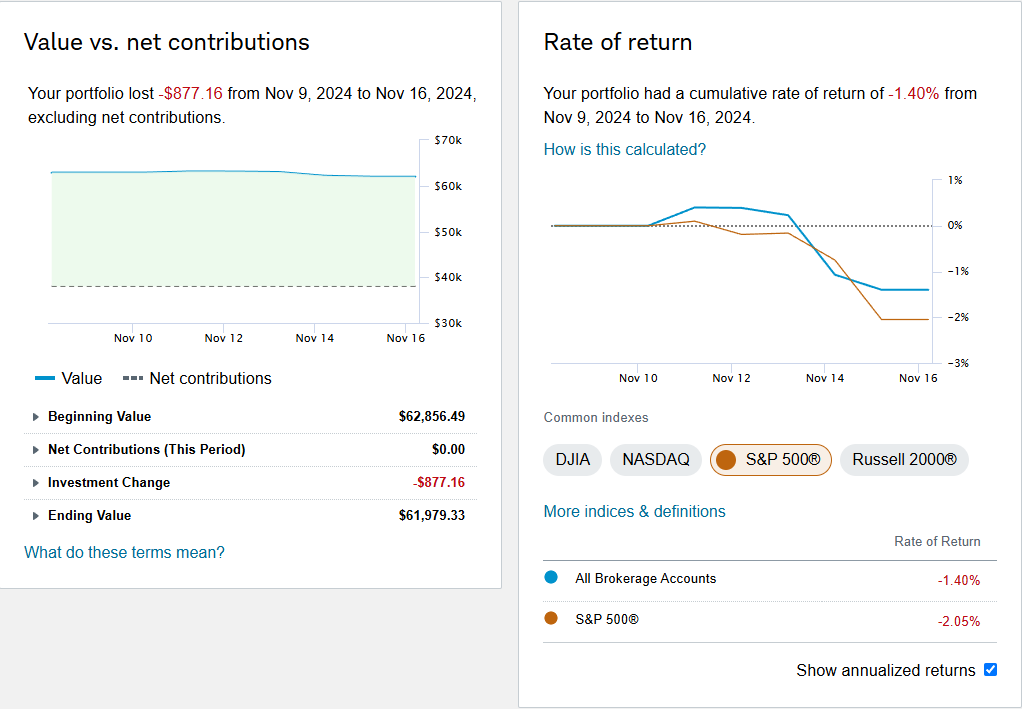Viewport: 1022px width, 709px height.
Task: Click the blue Value legend line icon
Action: click(x=45, y=379)
